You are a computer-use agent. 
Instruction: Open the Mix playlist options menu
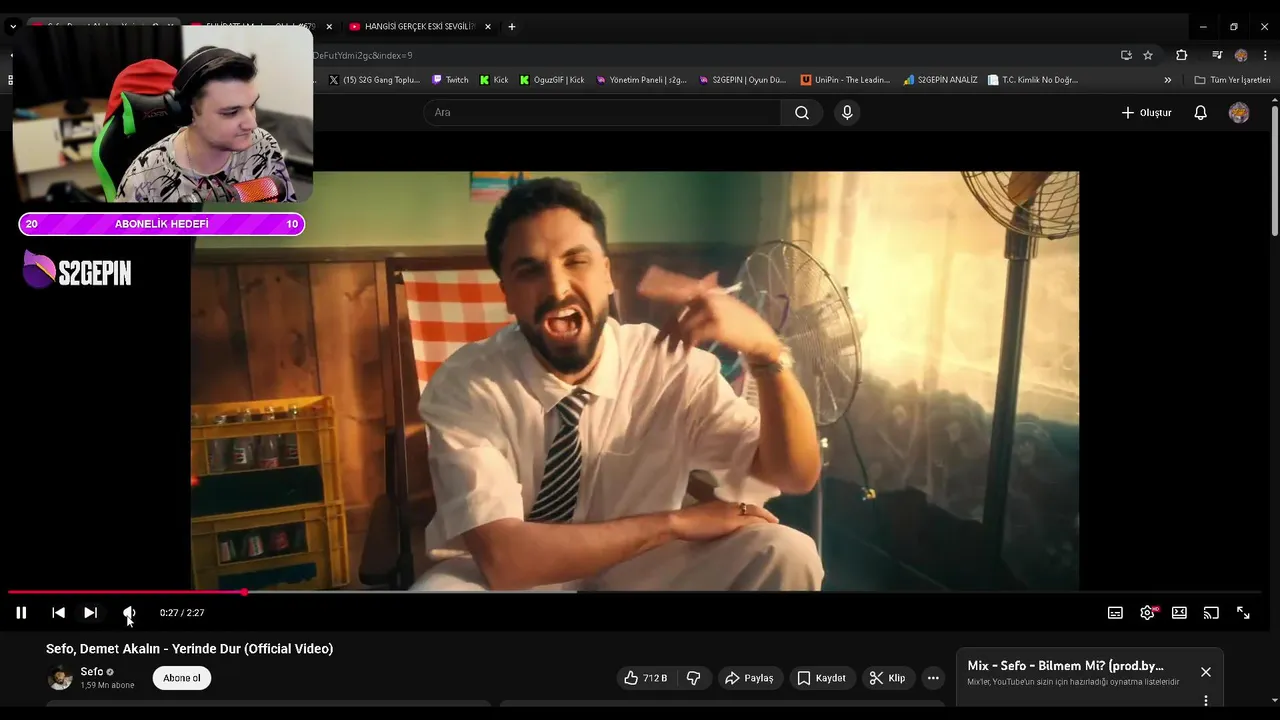pyautogui.click(x=1206, y=701)
